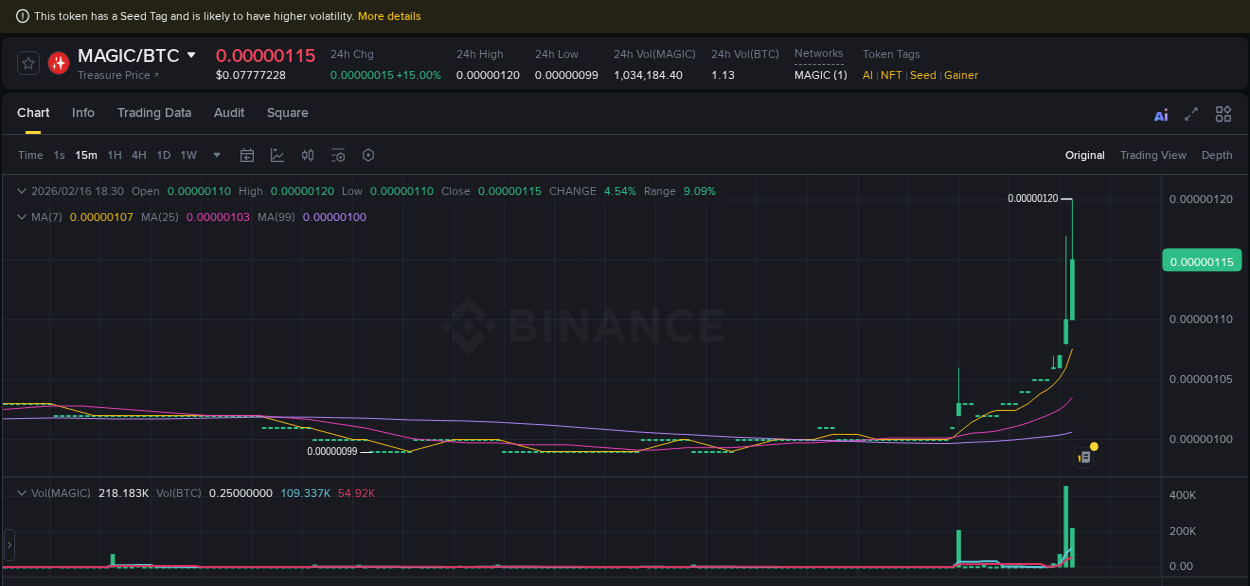Open the Gainer token tag link
The width and height of the screenshot is (1250, 586).
click(x=960, y=75)
